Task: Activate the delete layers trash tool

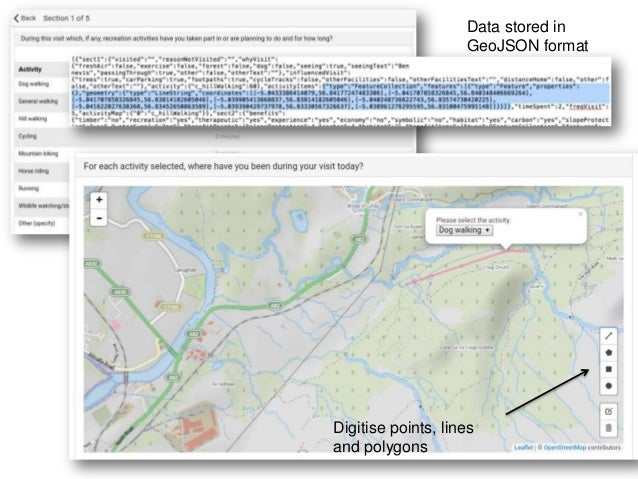Action: click(x=608, y=428)
